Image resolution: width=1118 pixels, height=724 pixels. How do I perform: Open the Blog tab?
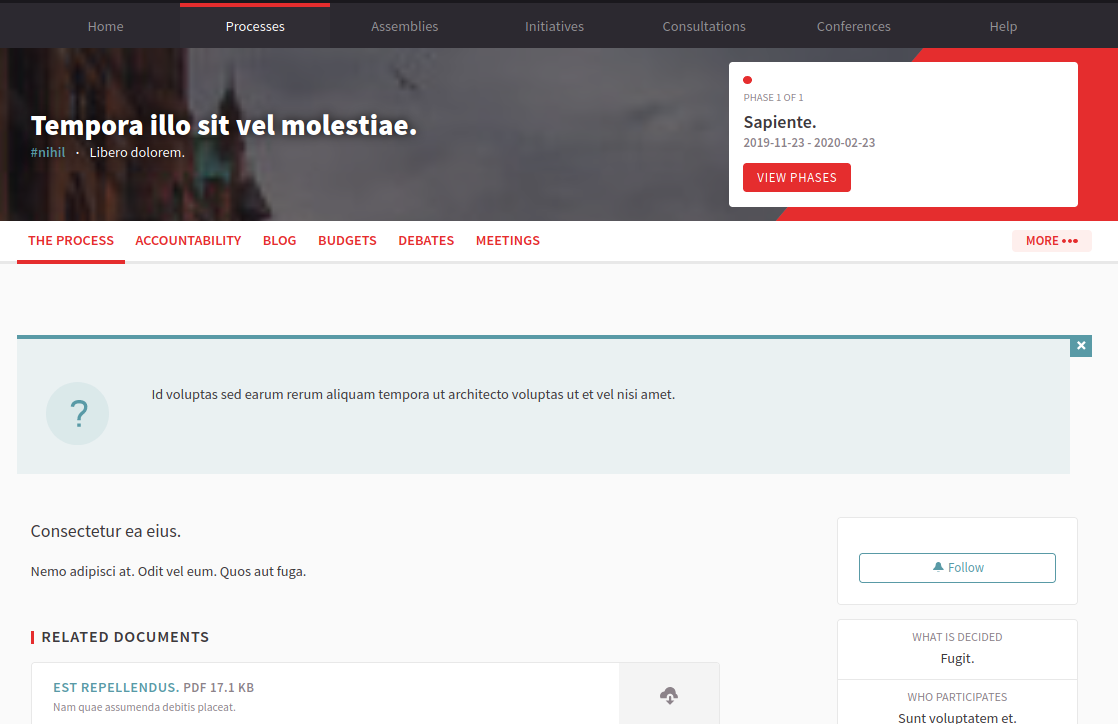[279, 241]
